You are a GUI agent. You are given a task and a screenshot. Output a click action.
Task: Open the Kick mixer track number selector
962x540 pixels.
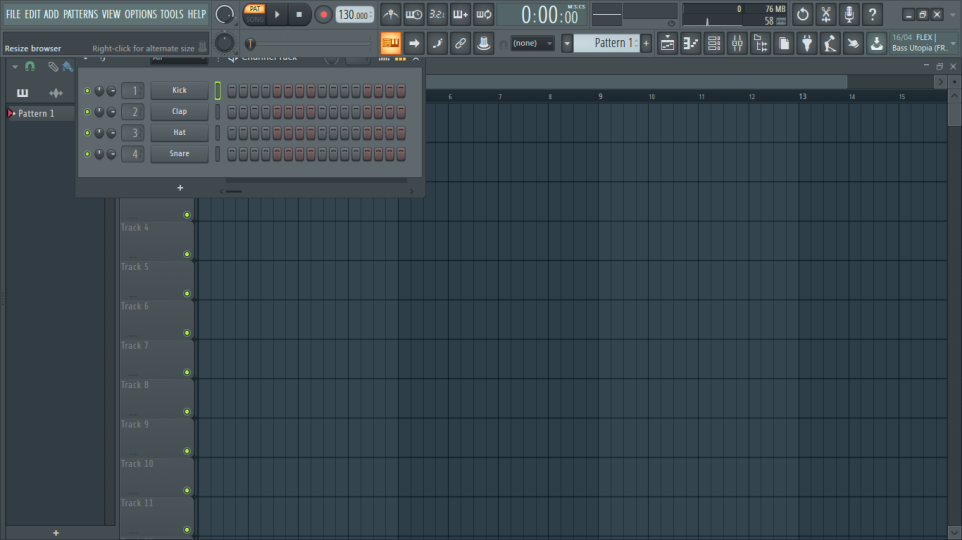pos(133,91)
